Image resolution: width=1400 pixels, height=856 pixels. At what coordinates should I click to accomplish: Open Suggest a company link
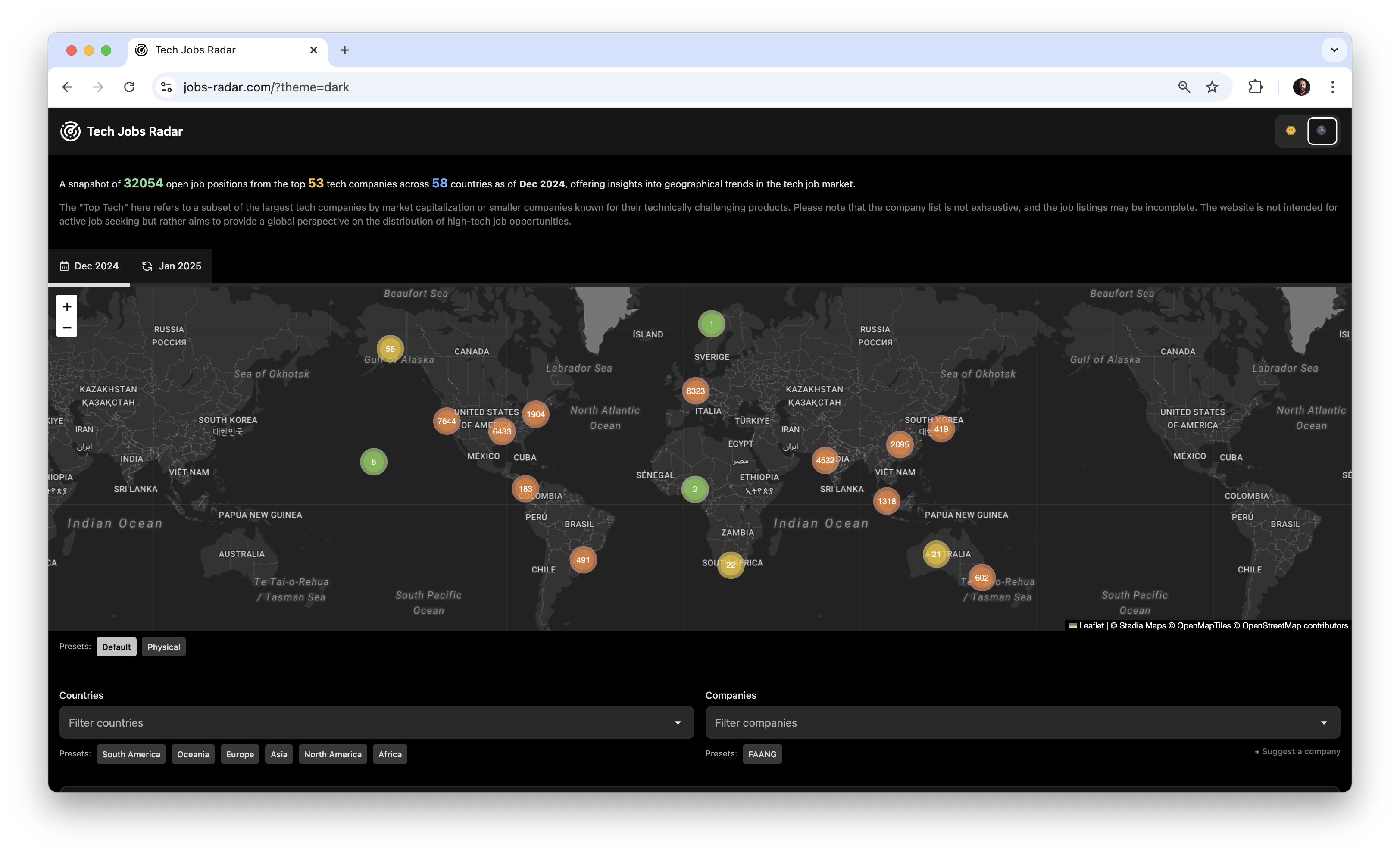1301,751
